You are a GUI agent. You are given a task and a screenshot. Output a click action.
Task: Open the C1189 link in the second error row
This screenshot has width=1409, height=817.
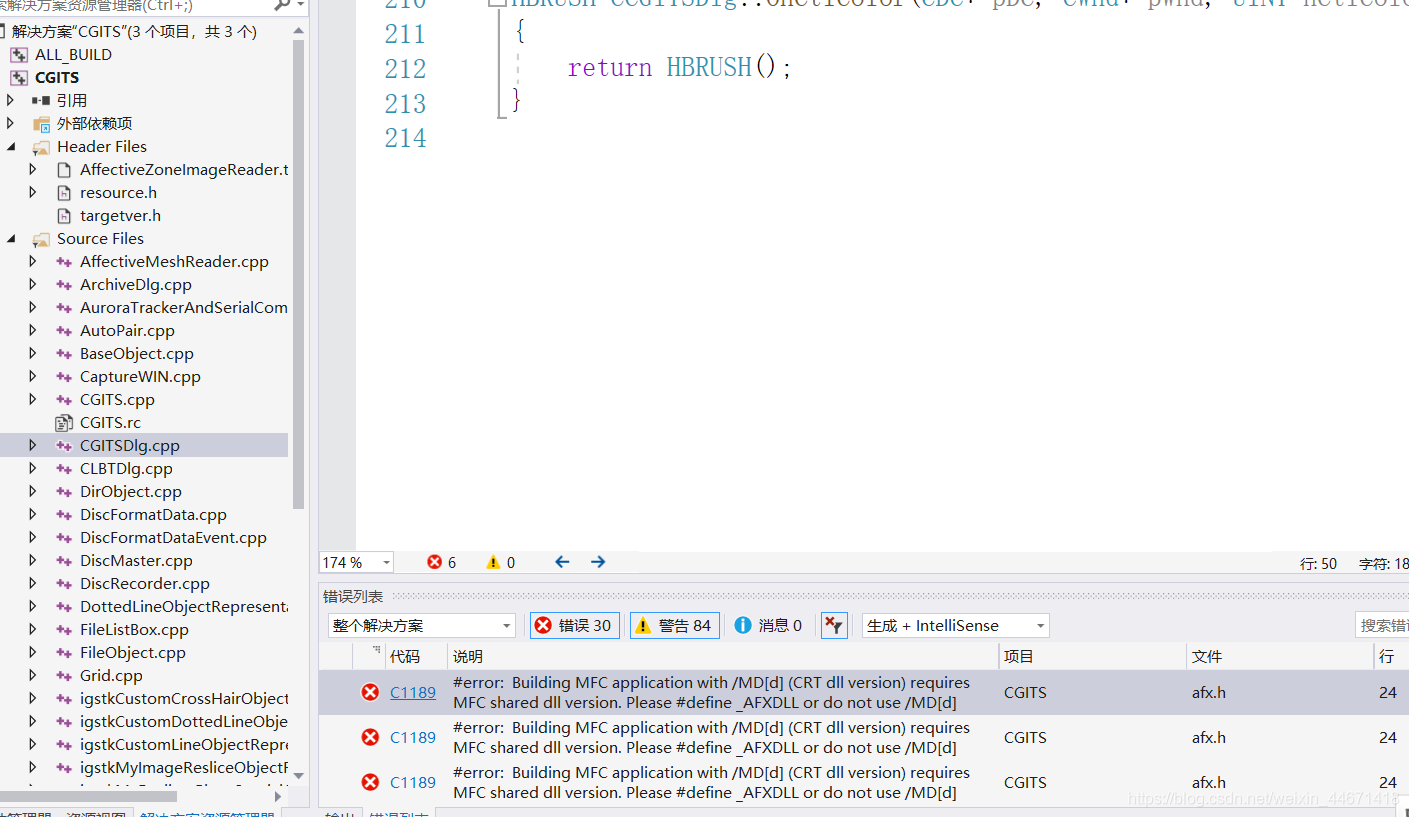413,737
